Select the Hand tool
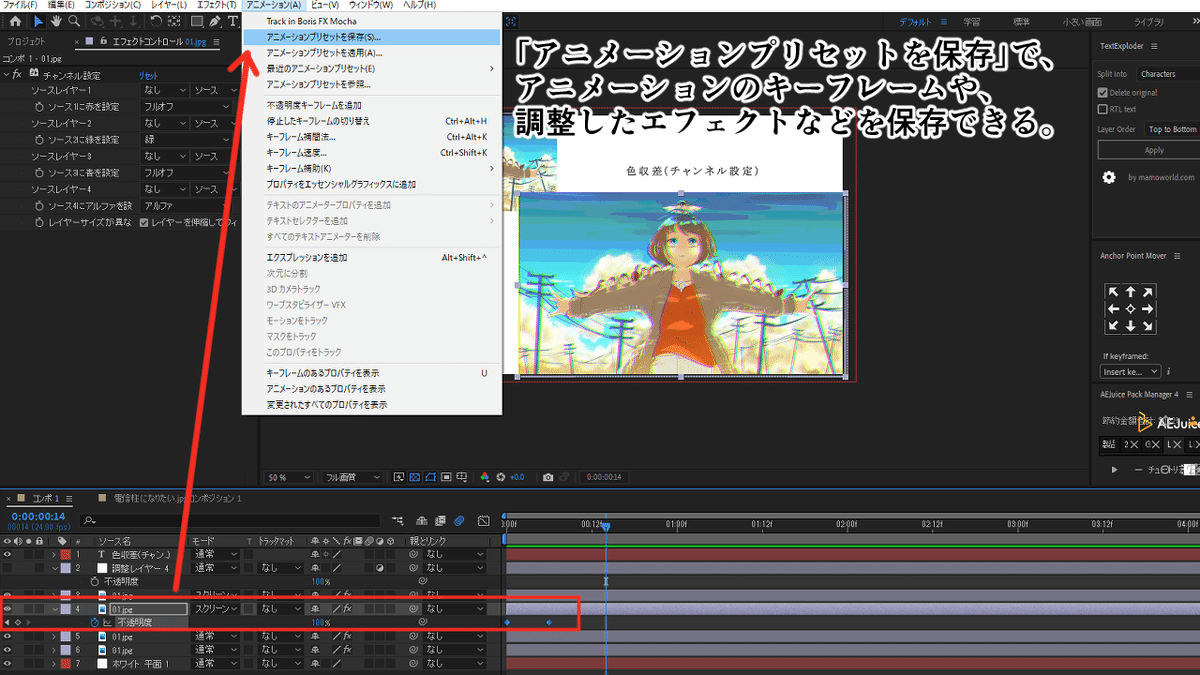The width and height of the screenshot is (1200, 675). (57, 21)
